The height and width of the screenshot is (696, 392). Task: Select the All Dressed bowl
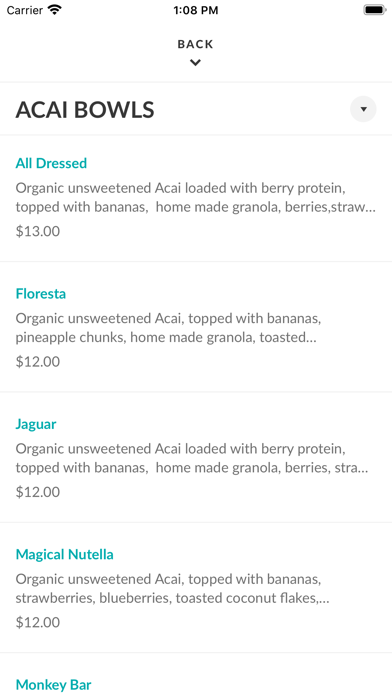[51, 163]
